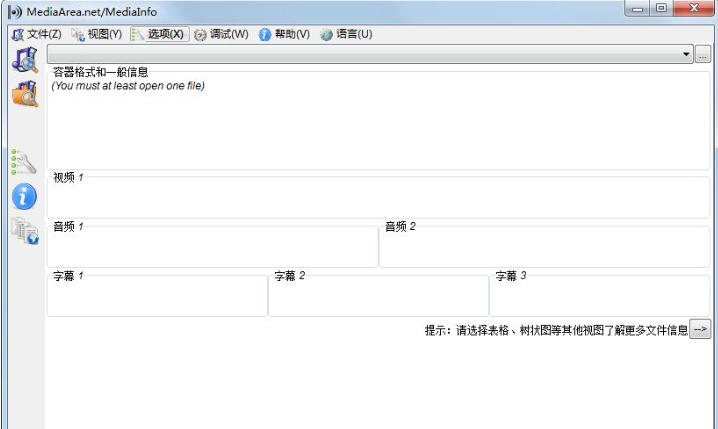Click the open folder sidebar icon
Screen dimensions: 718x429
25,94
